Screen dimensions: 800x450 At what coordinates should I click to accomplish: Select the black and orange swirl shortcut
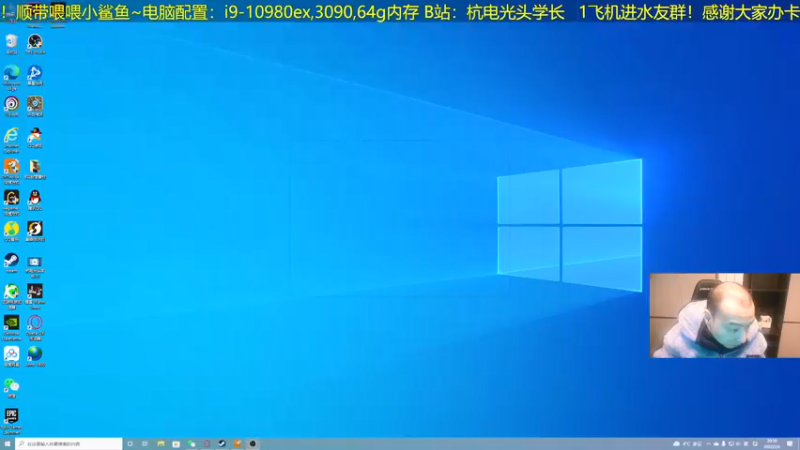35,231
